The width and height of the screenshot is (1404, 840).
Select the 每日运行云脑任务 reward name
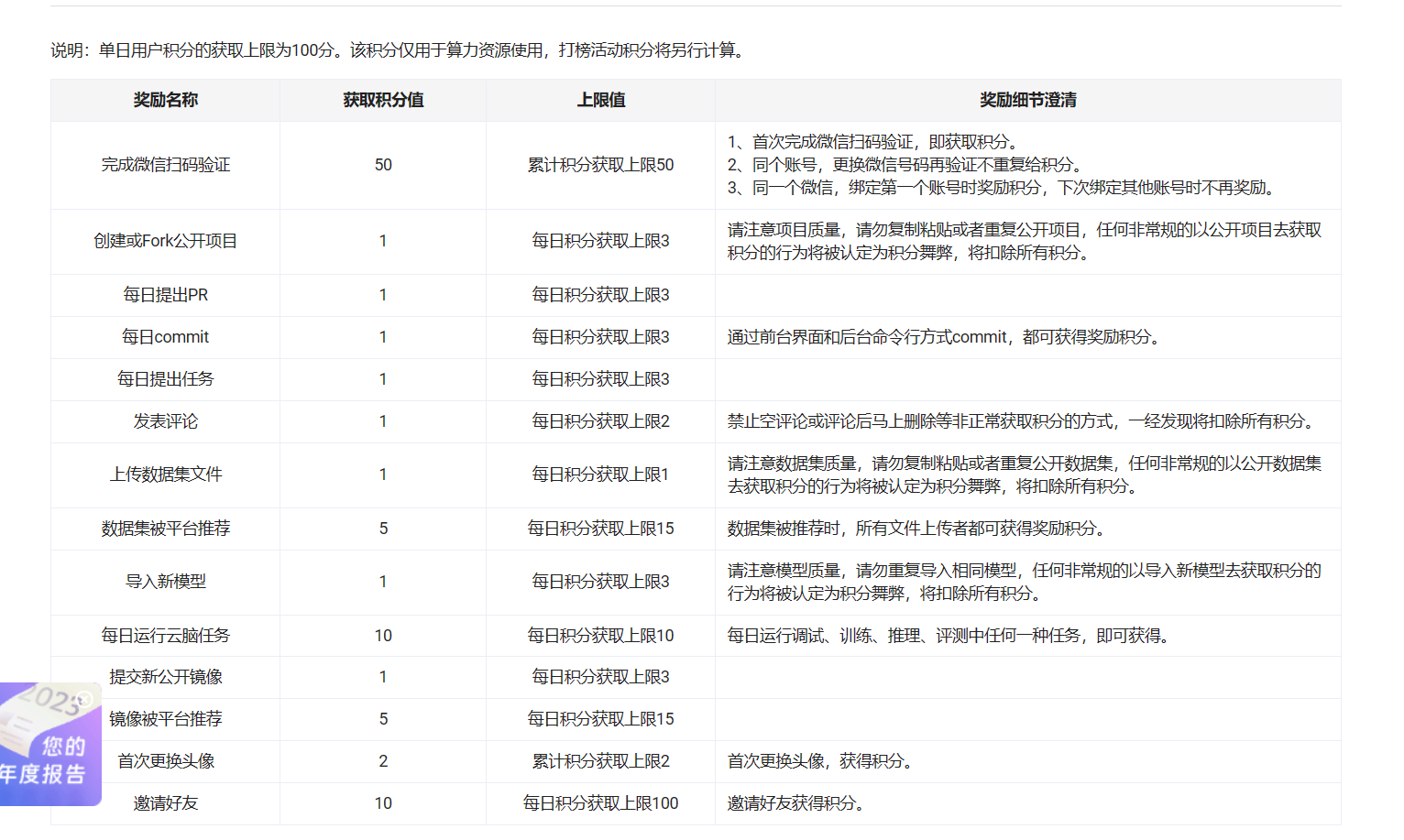tap(166, 636)
